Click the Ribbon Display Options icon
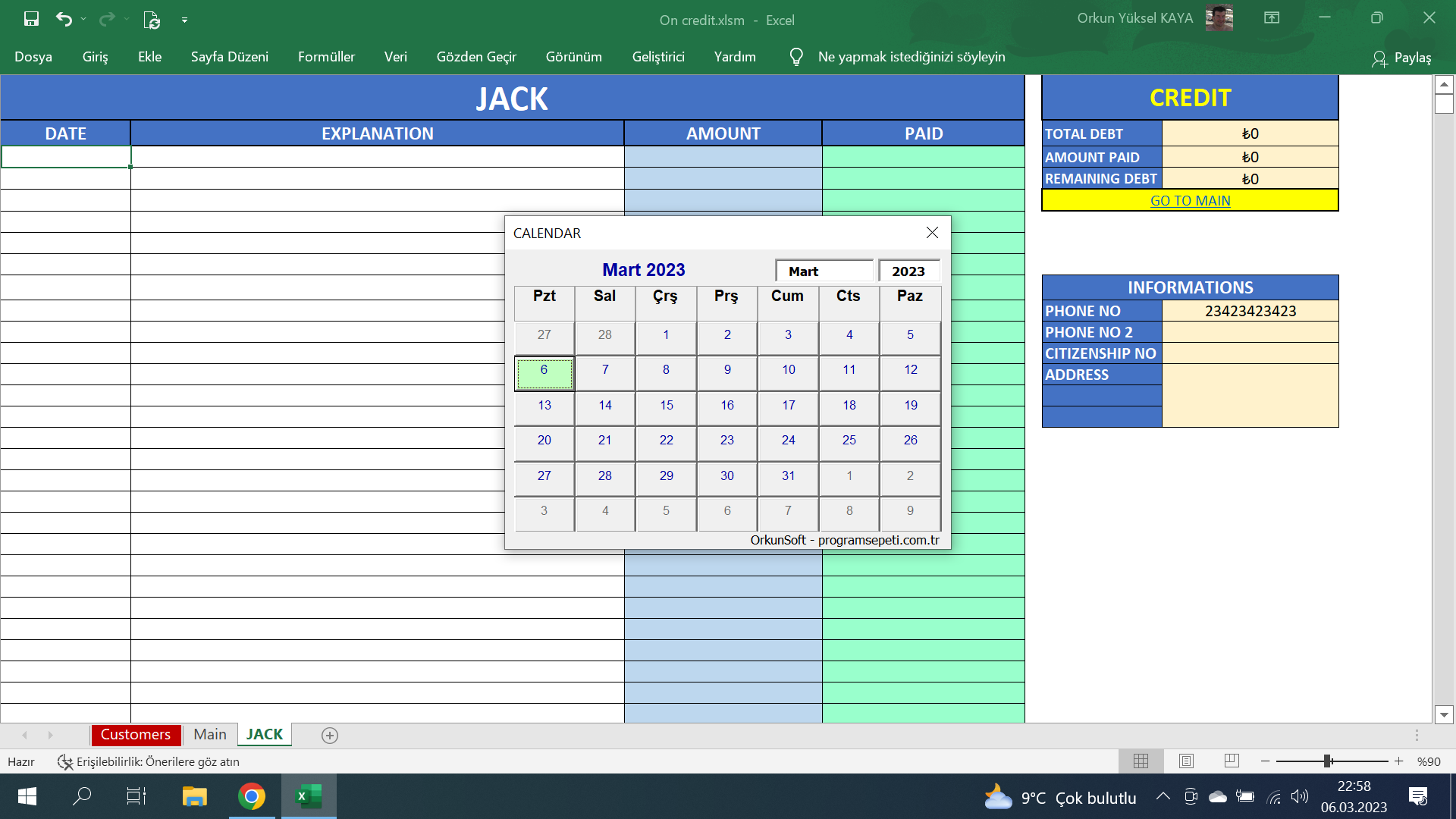Screen dimensions: 1456x819 [1272, 18]
